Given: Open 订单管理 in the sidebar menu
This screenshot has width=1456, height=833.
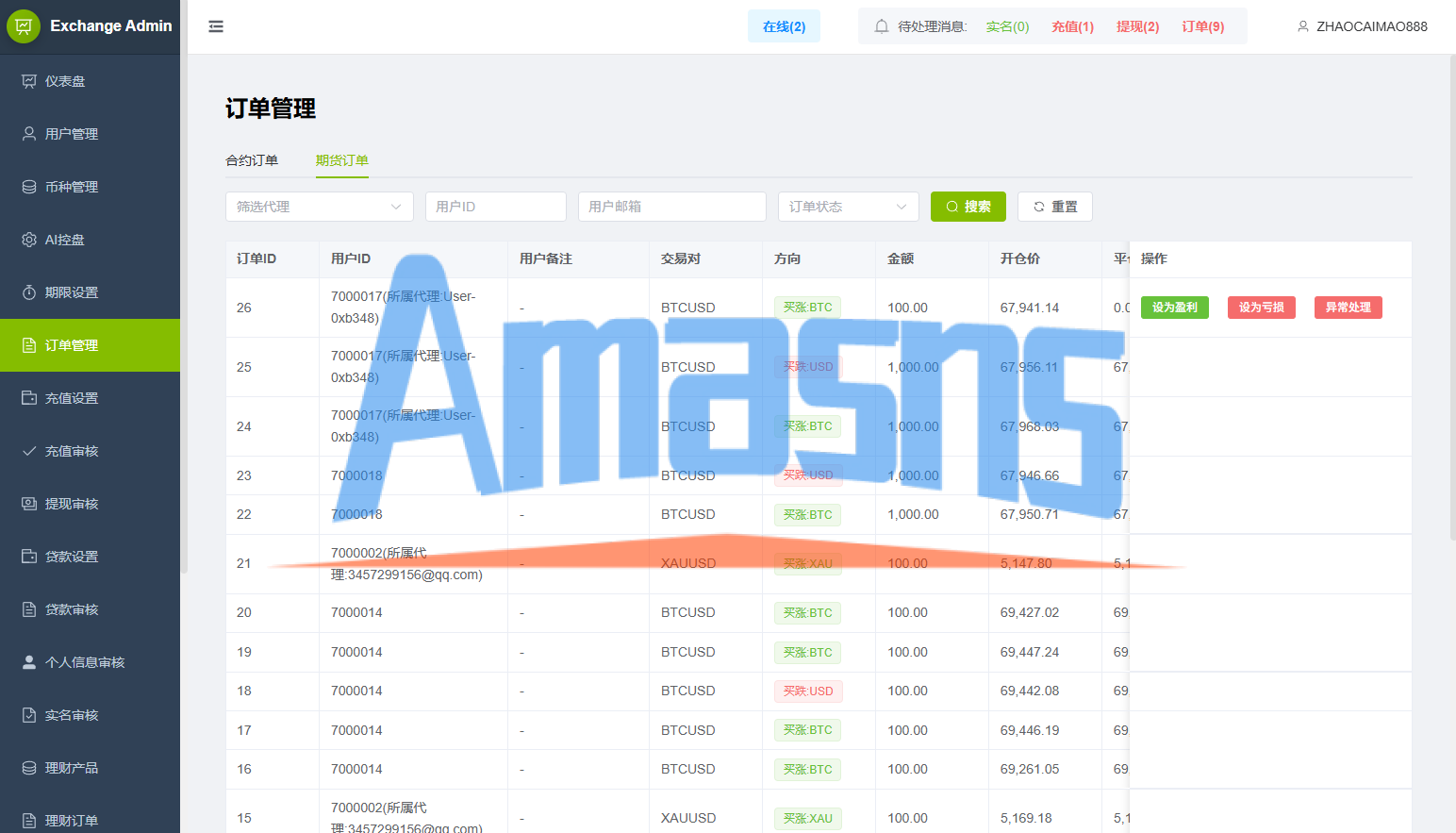Looking at the screenshot, I should 90,345.
